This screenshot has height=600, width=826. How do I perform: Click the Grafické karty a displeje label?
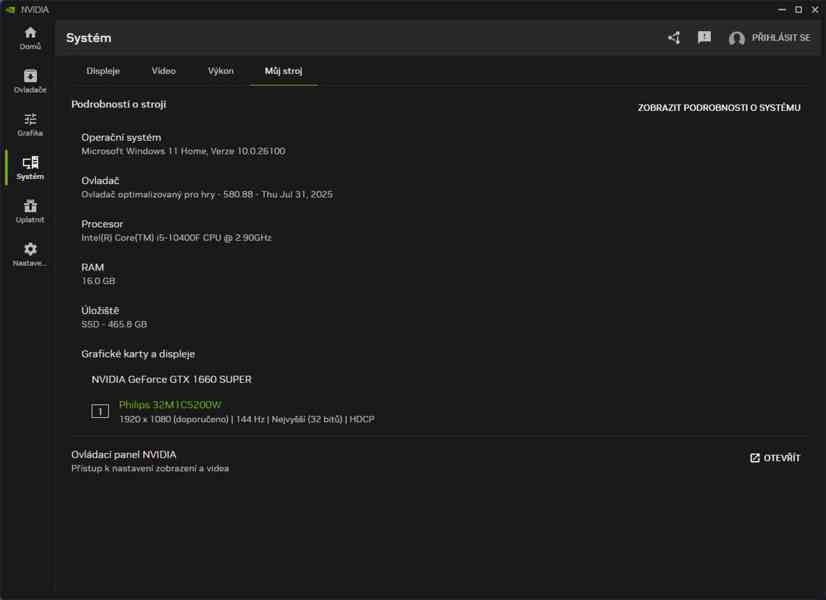click(x=138, y=354)
